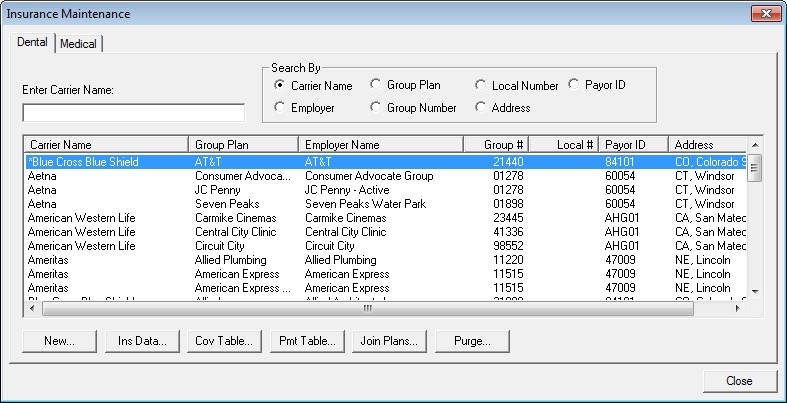Choose the Group Number search option
787x403 pixels.
click(376, 108)
